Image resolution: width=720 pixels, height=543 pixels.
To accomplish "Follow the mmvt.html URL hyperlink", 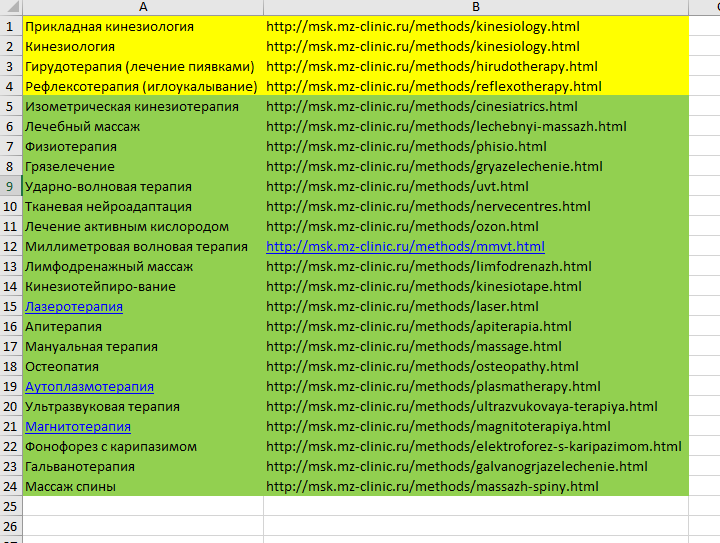I will pos(405,247).
